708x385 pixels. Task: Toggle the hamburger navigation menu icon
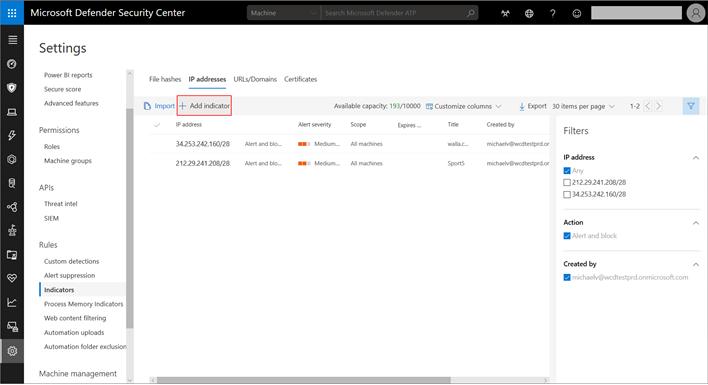pos(12,40)
